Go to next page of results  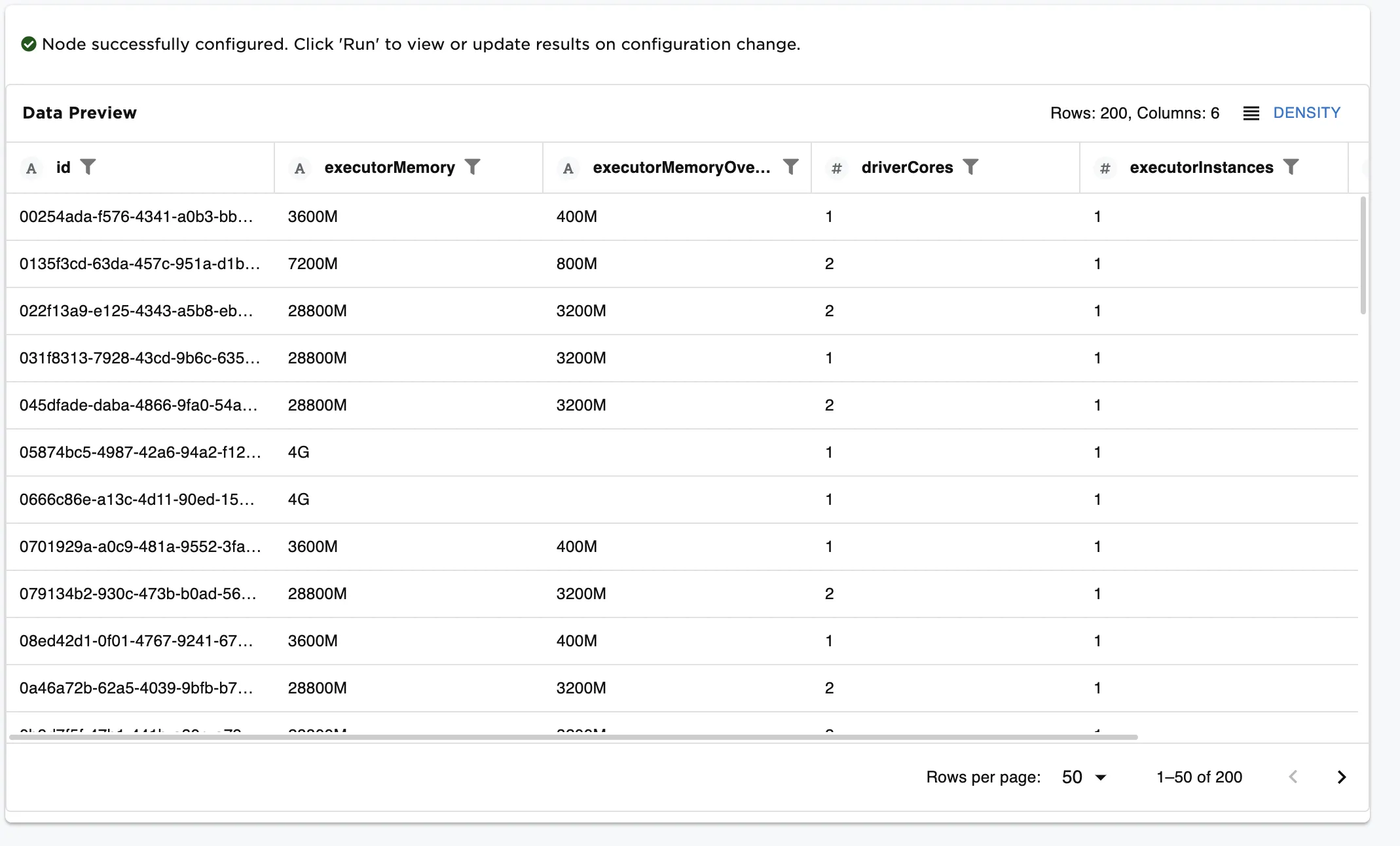tap(1341, 777)
